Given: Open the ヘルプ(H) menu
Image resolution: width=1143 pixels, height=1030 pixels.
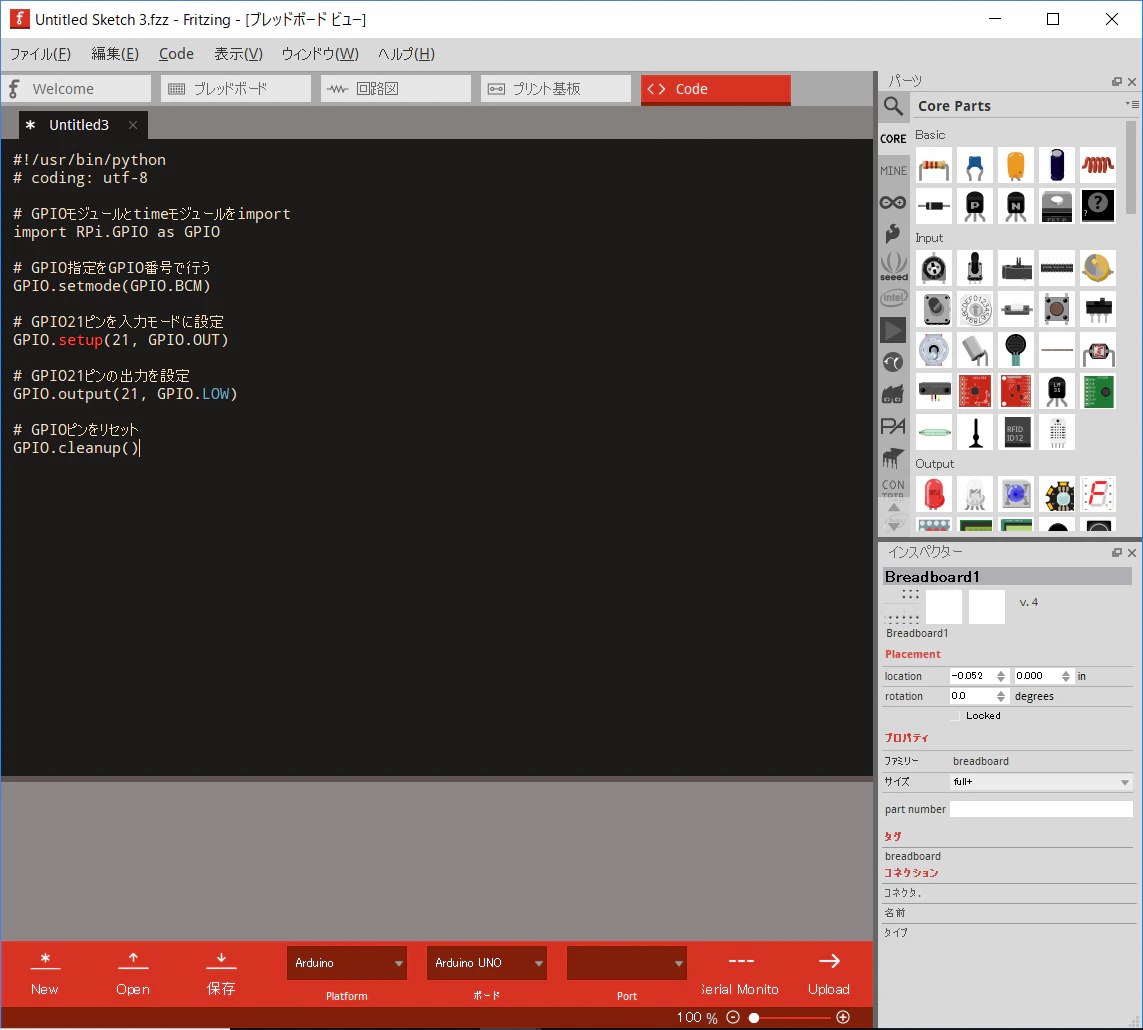Looking at the screenshot, I should 406,54.
